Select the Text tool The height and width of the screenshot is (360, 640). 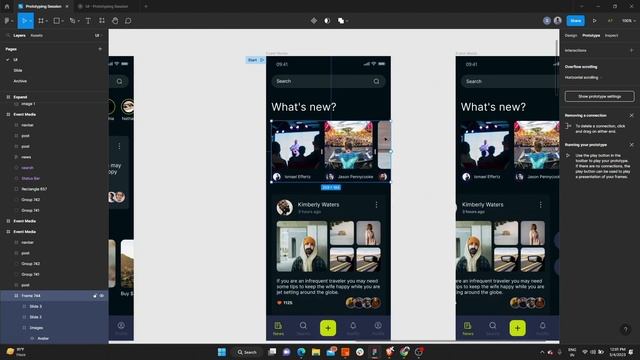pos(88,20)
